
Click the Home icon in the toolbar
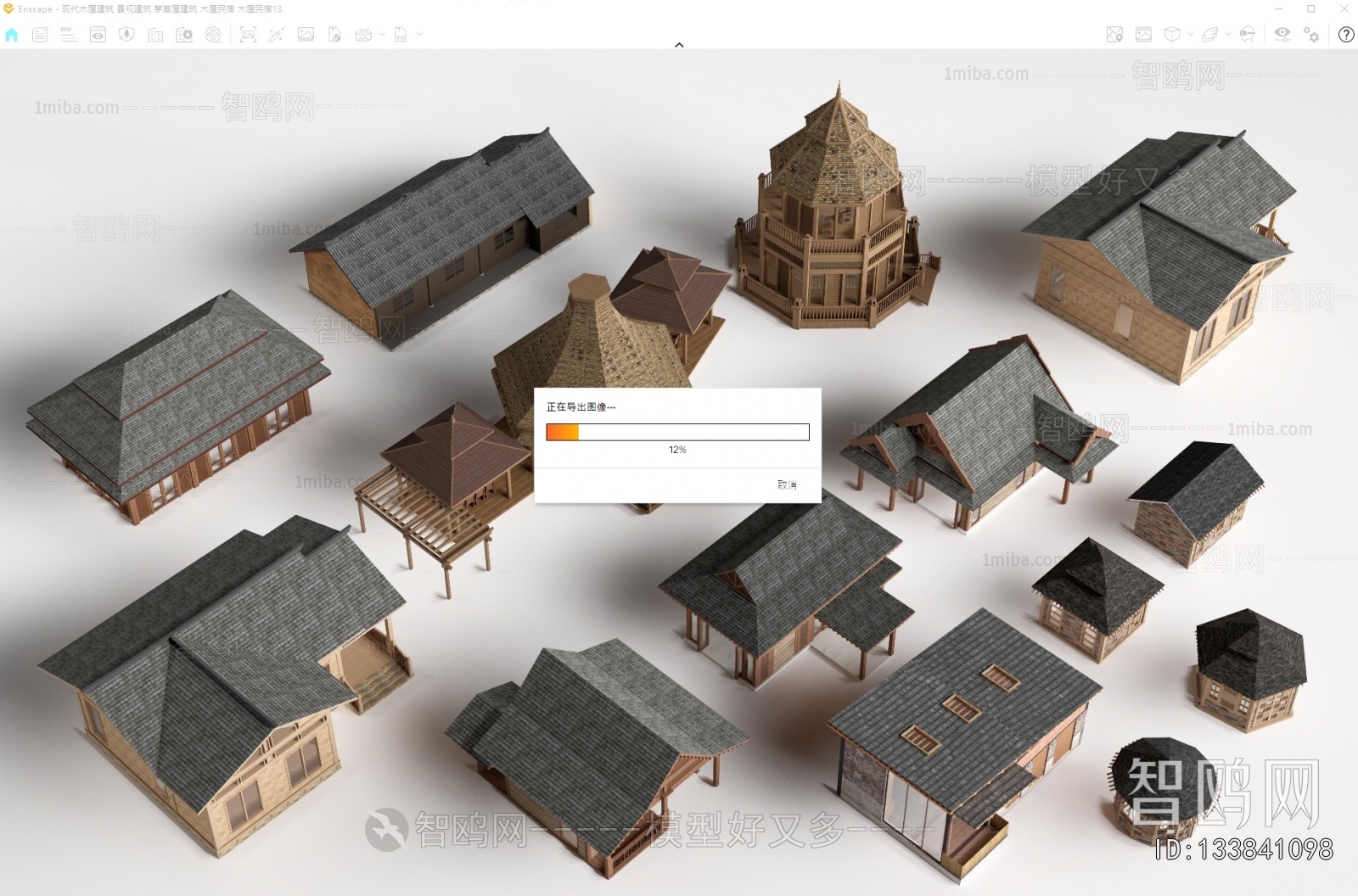pyautogui.click(x=11, y=35)
